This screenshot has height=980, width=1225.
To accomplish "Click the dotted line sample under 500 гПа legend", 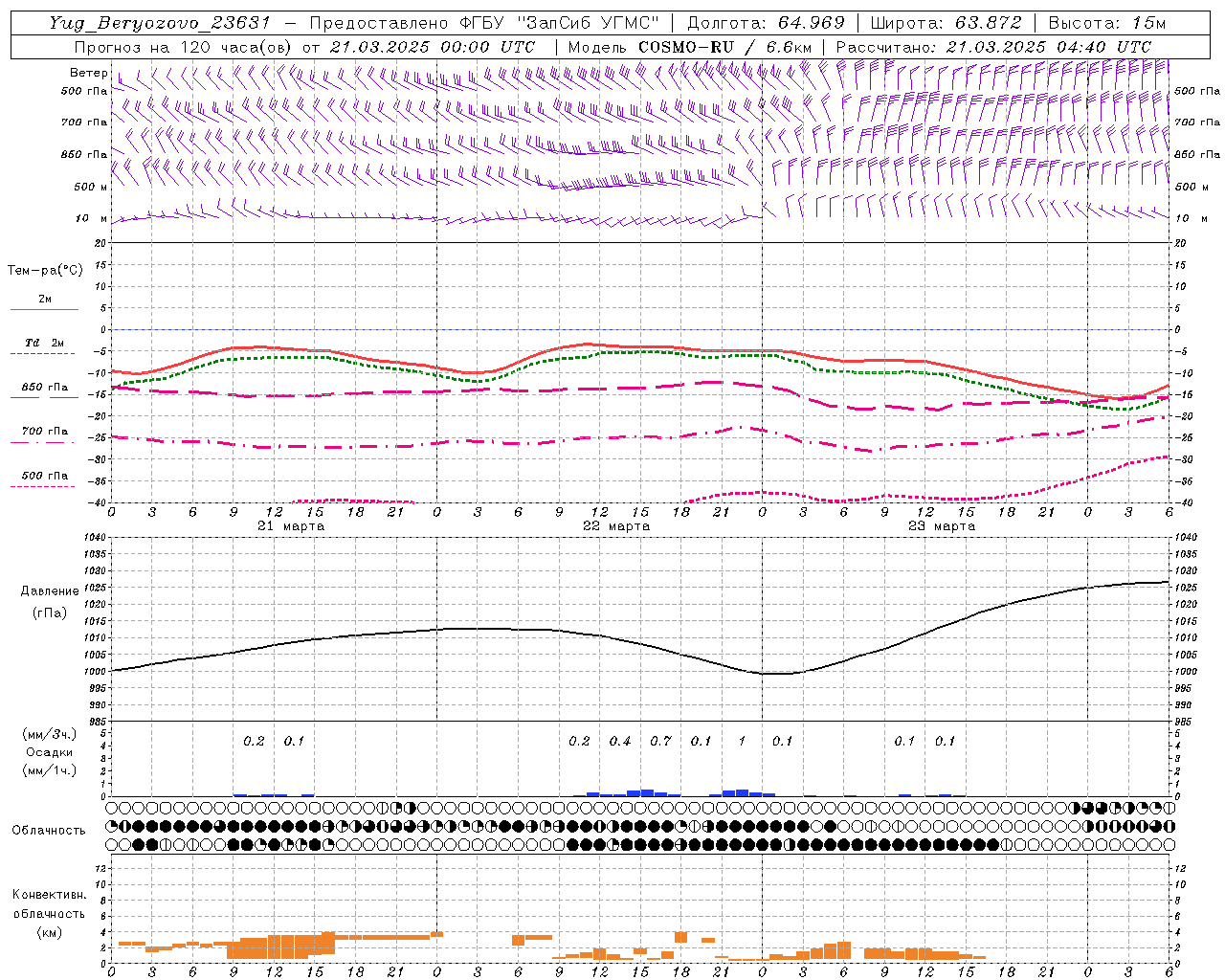I will [x=43, y=487].
